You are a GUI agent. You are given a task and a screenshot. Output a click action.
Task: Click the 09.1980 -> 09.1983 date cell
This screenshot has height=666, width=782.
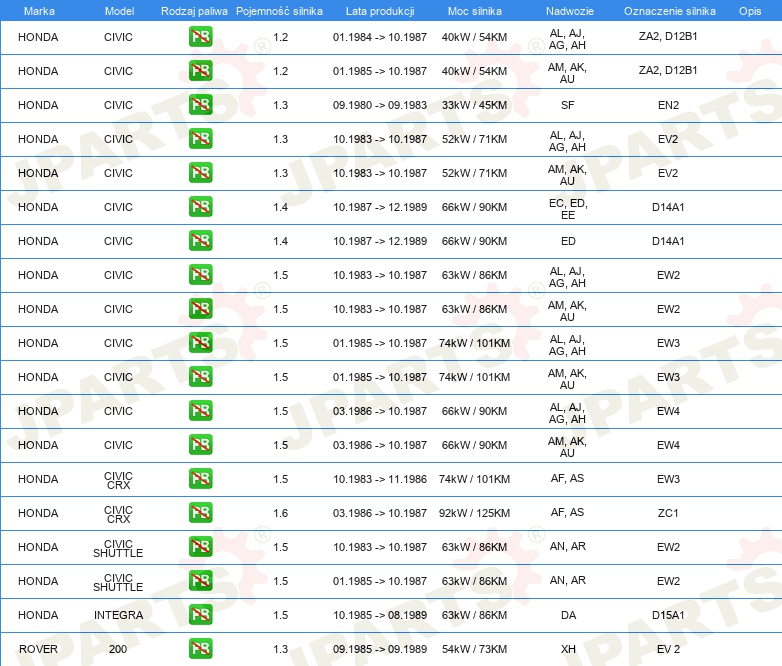click(x=380, y=105)
